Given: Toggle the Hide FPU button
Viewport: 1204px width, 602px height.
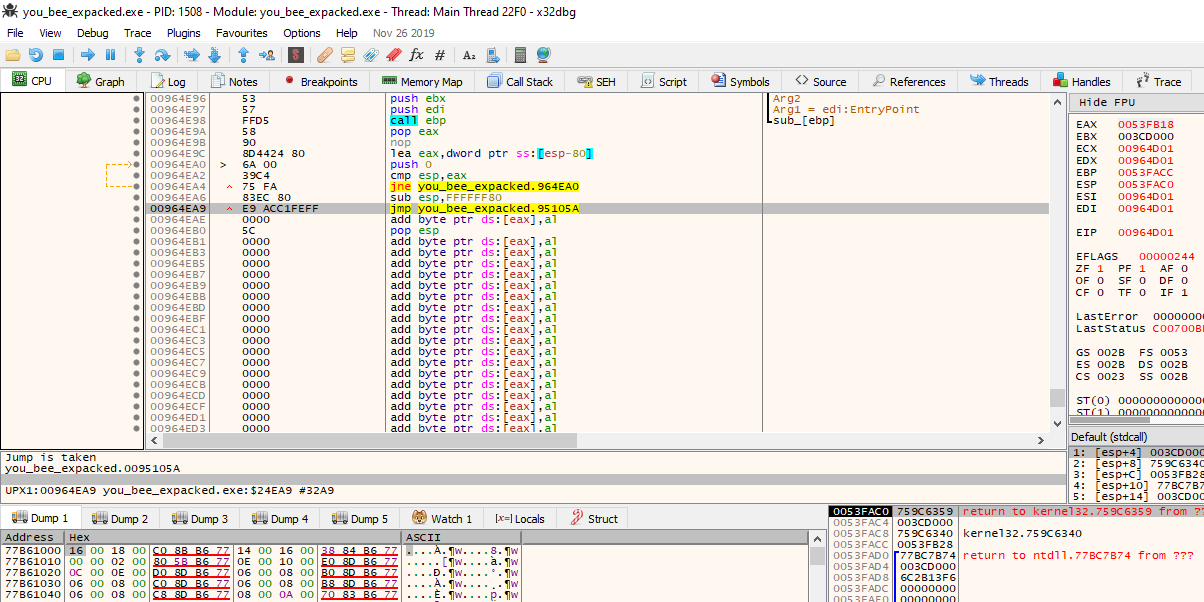Looking at the screenshot, I should point(1106,103).
